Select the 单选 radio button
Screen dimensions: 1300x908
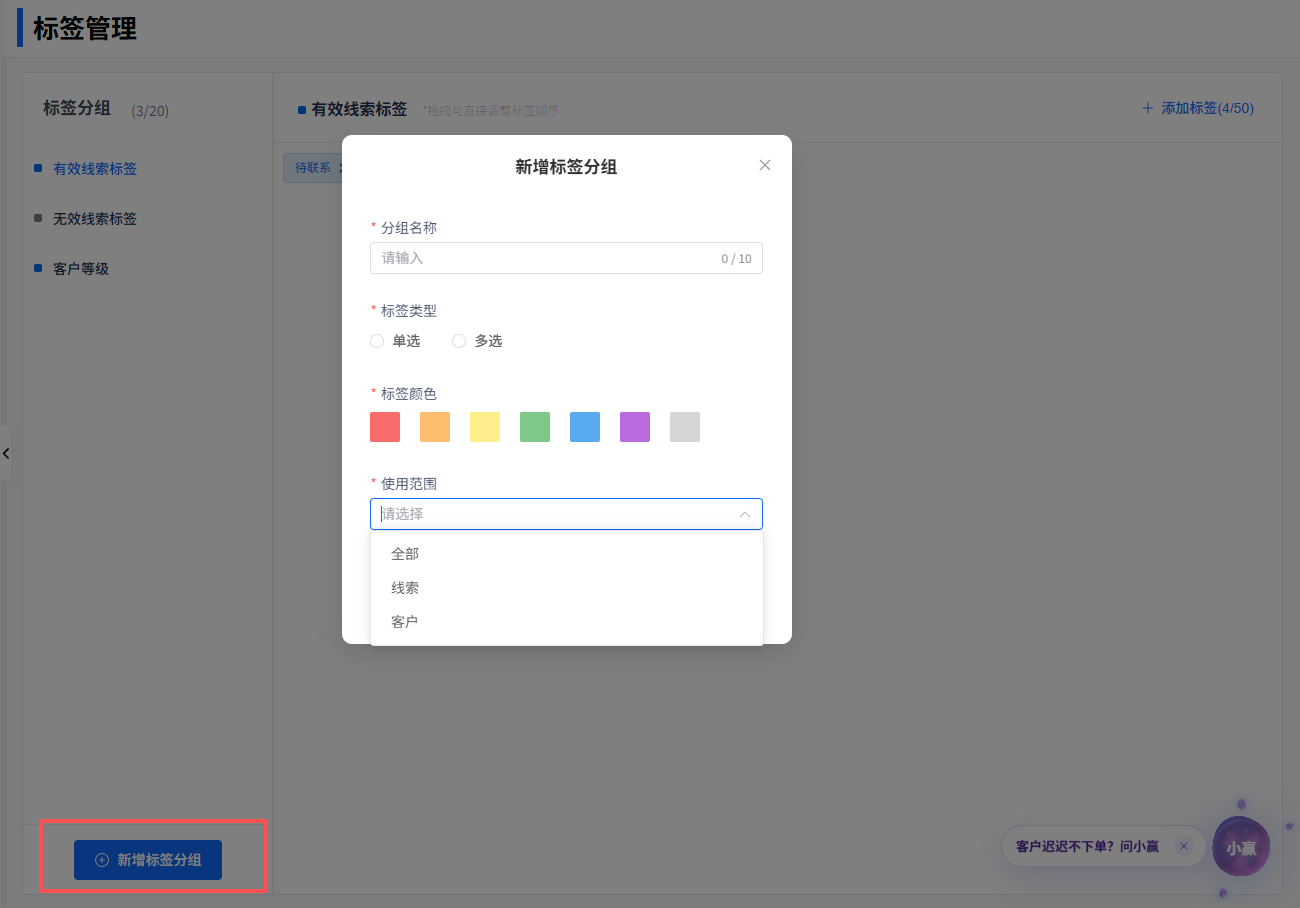click(377, 341)
